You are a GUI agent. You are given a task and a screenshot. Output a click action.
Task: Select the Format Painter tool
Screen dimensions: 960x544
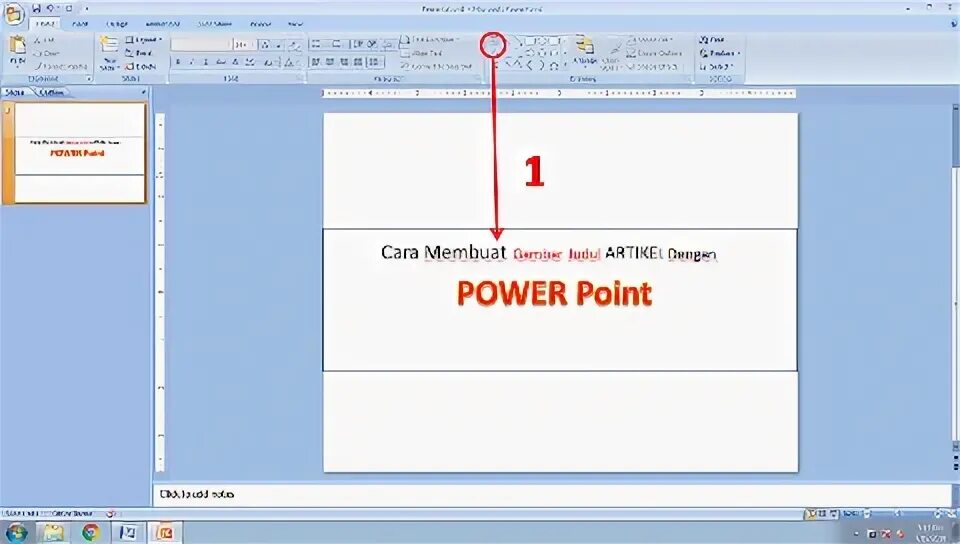pyautogui.click(x=61, y=66)
